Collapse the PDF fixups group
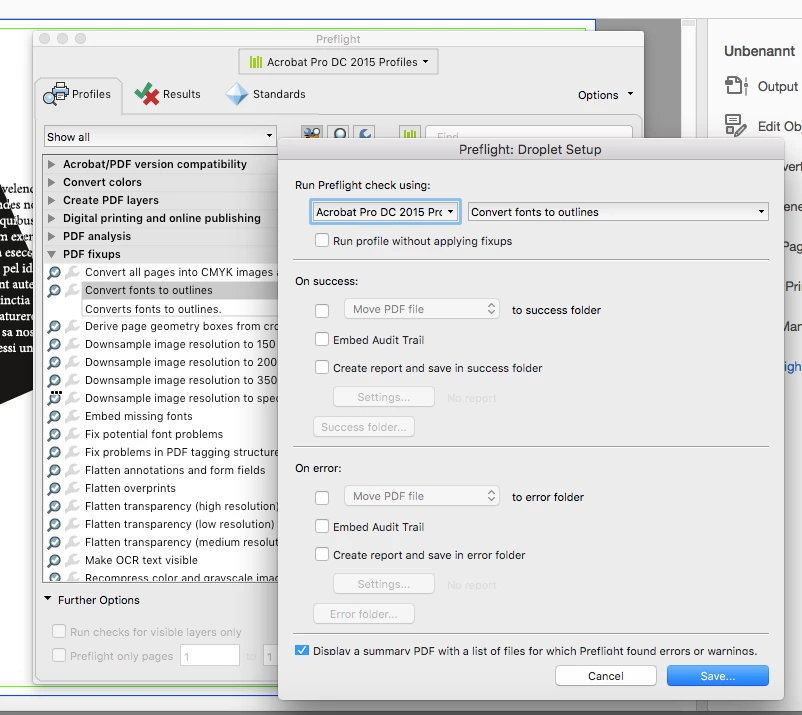This screenshot has width=802, height=715. 51,254
